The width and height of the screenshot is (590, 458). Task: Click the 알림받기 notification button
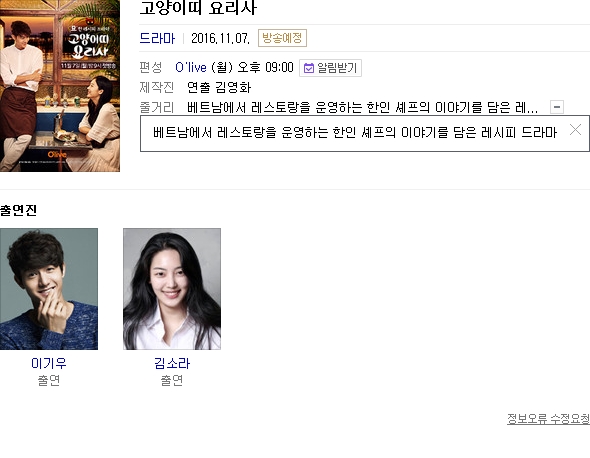330,68
